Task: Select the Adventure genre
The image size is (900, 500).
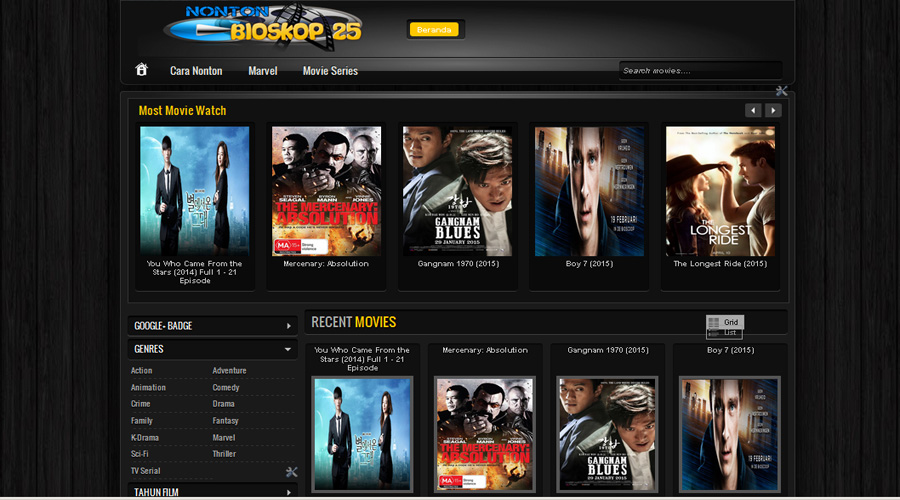Action: coord(229,371)
